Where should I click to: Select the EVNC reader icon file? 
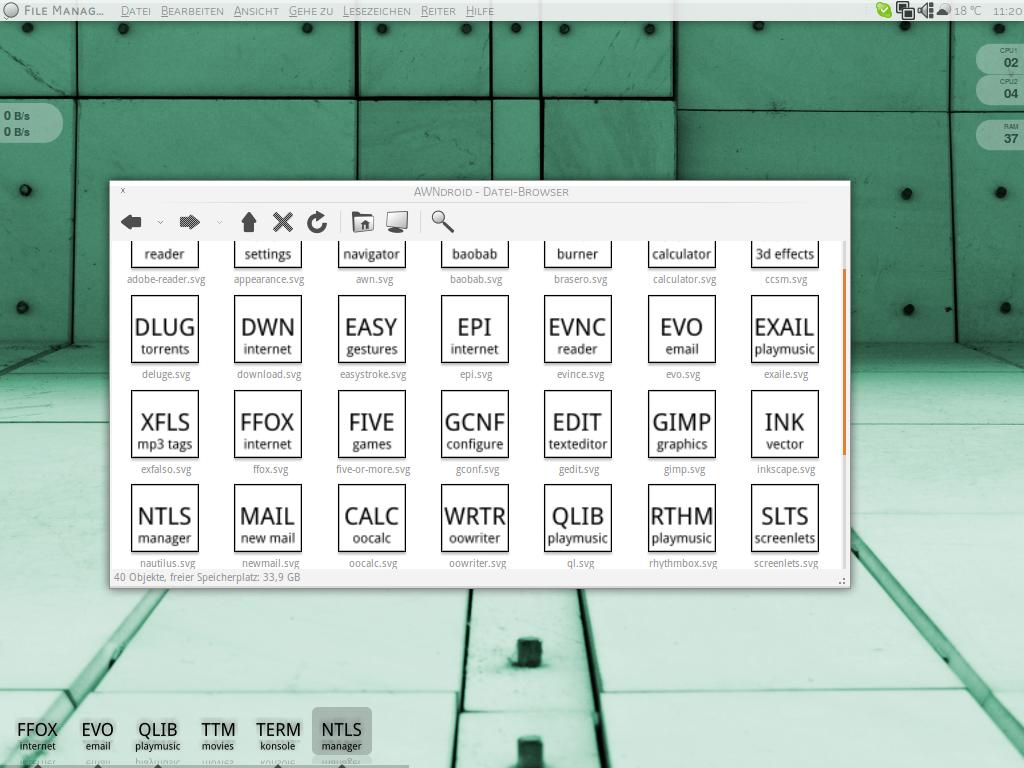[x=578, y=329]
